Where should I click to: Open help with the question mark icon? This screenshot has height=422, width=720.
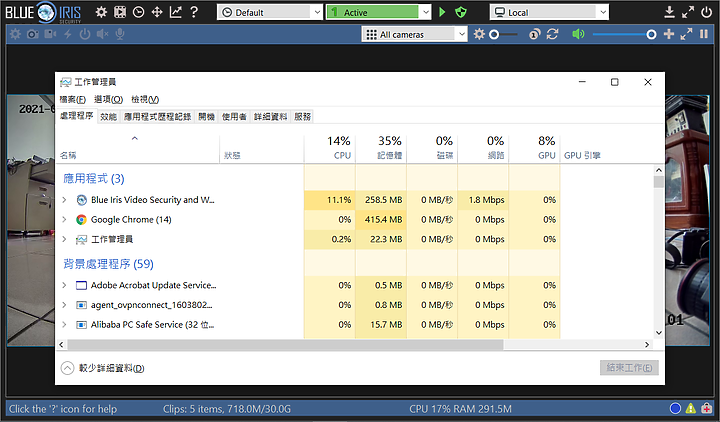(194, 12)
